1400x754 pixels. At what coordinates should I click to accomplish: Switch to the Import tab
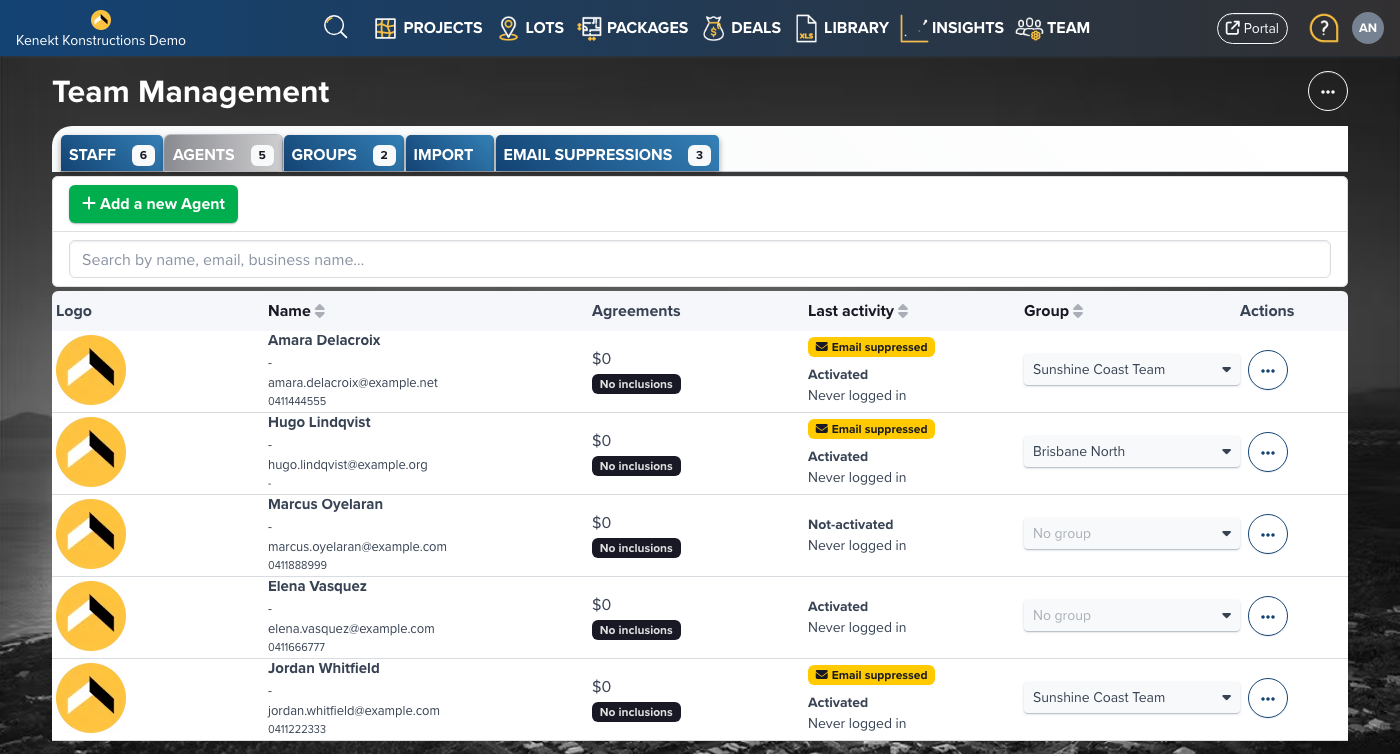[450, 154]
